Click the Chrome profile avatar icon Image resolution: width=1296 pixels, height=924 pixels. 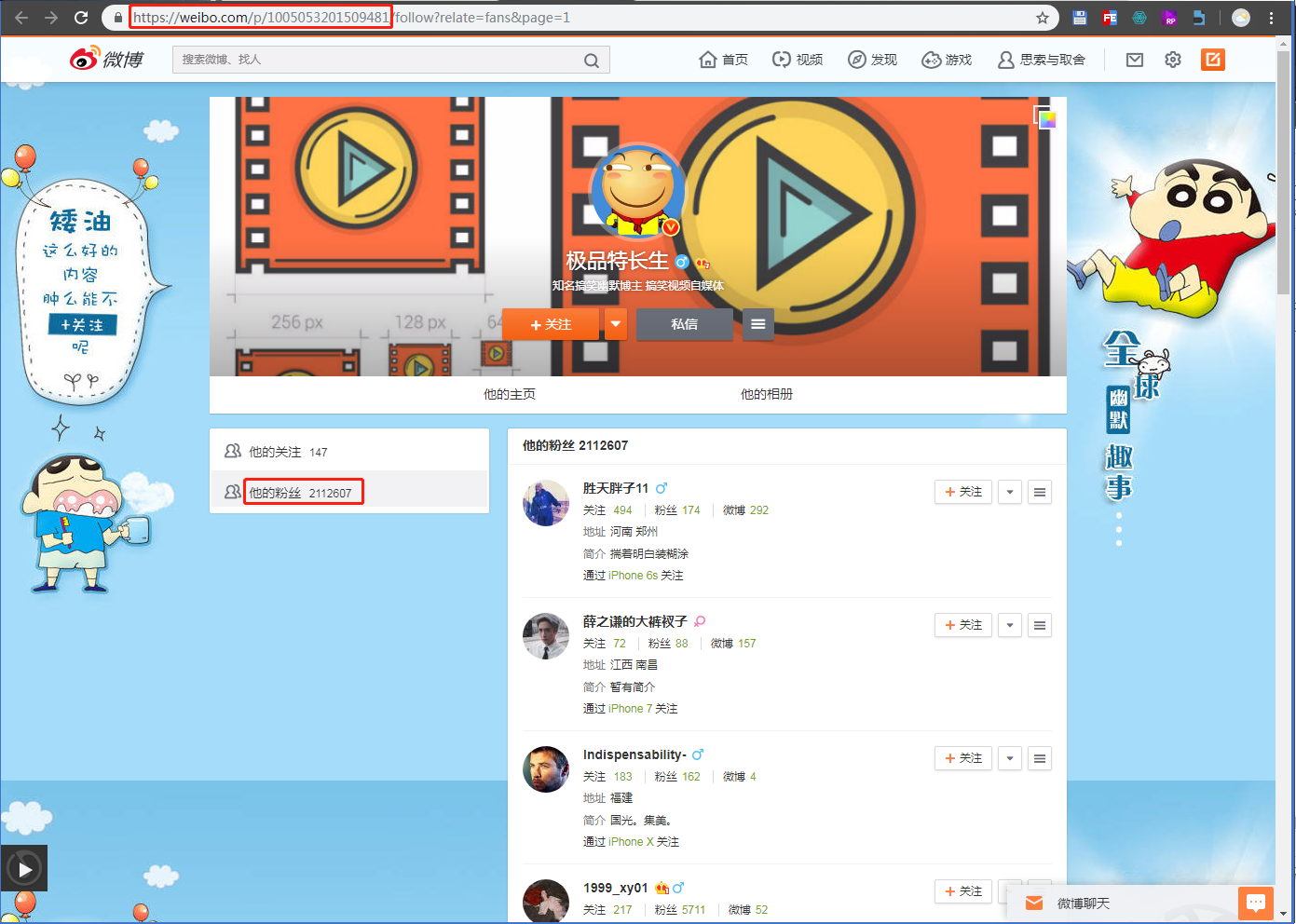[x=1241, y=18]
